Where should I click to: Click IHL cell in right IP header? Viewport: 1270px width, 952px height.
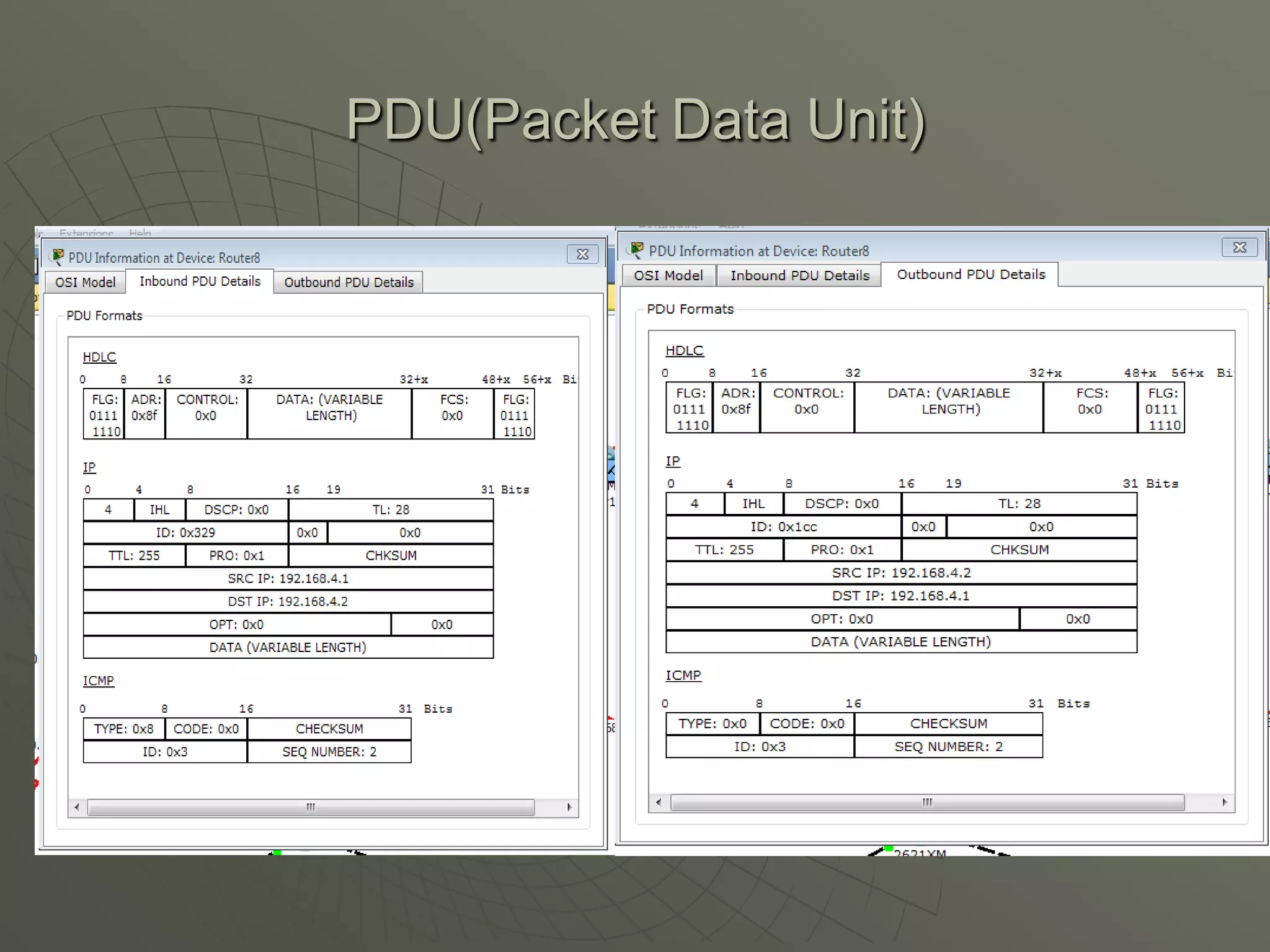point(753,504)
